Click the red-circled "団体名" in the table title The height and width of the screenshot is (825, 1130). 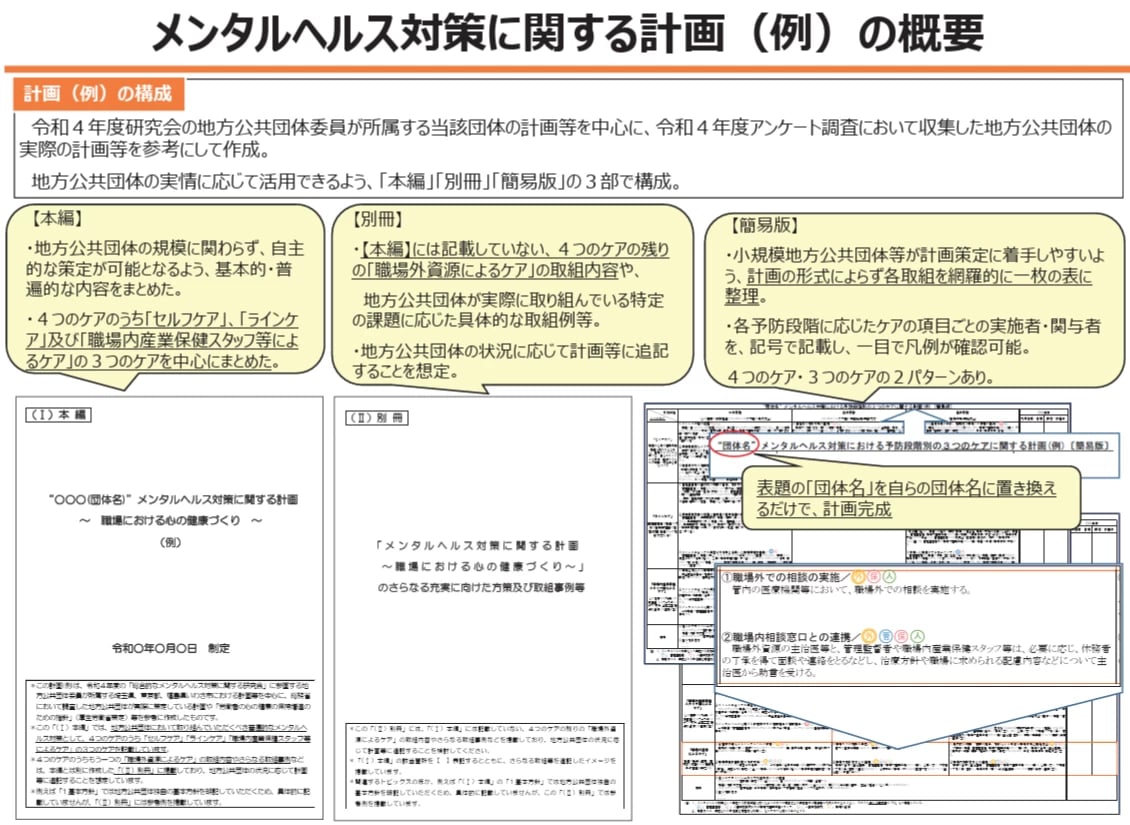[x=734, y=442]
